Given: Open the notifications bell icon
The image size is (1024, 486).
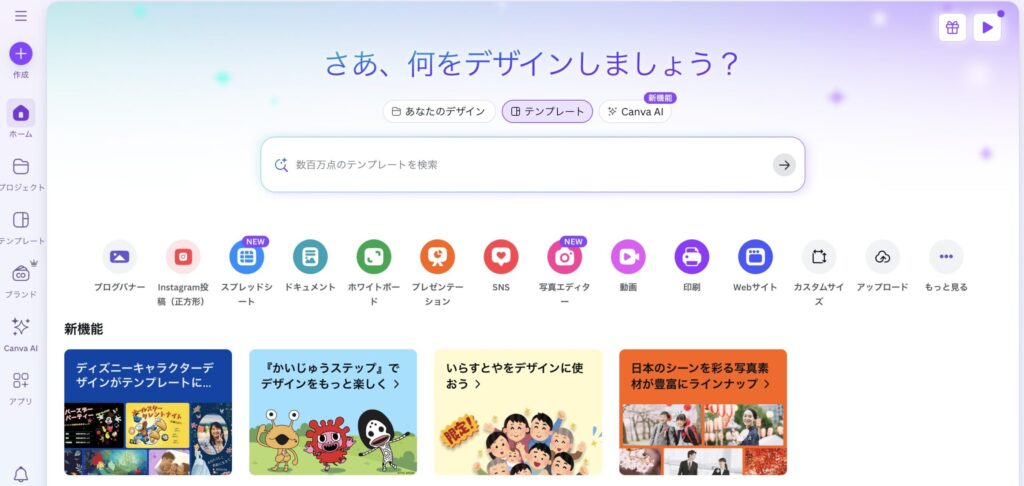Looking at the screenshot, I should tap(21, 474).
